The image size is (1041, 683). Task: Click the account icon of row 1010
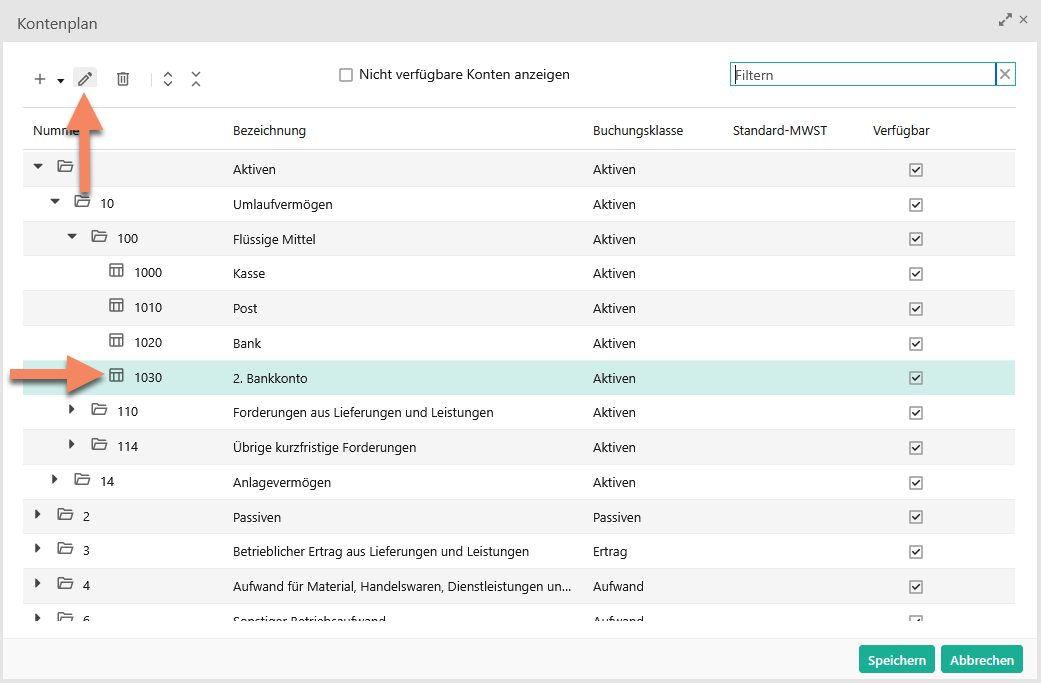(x=116, y=305)
